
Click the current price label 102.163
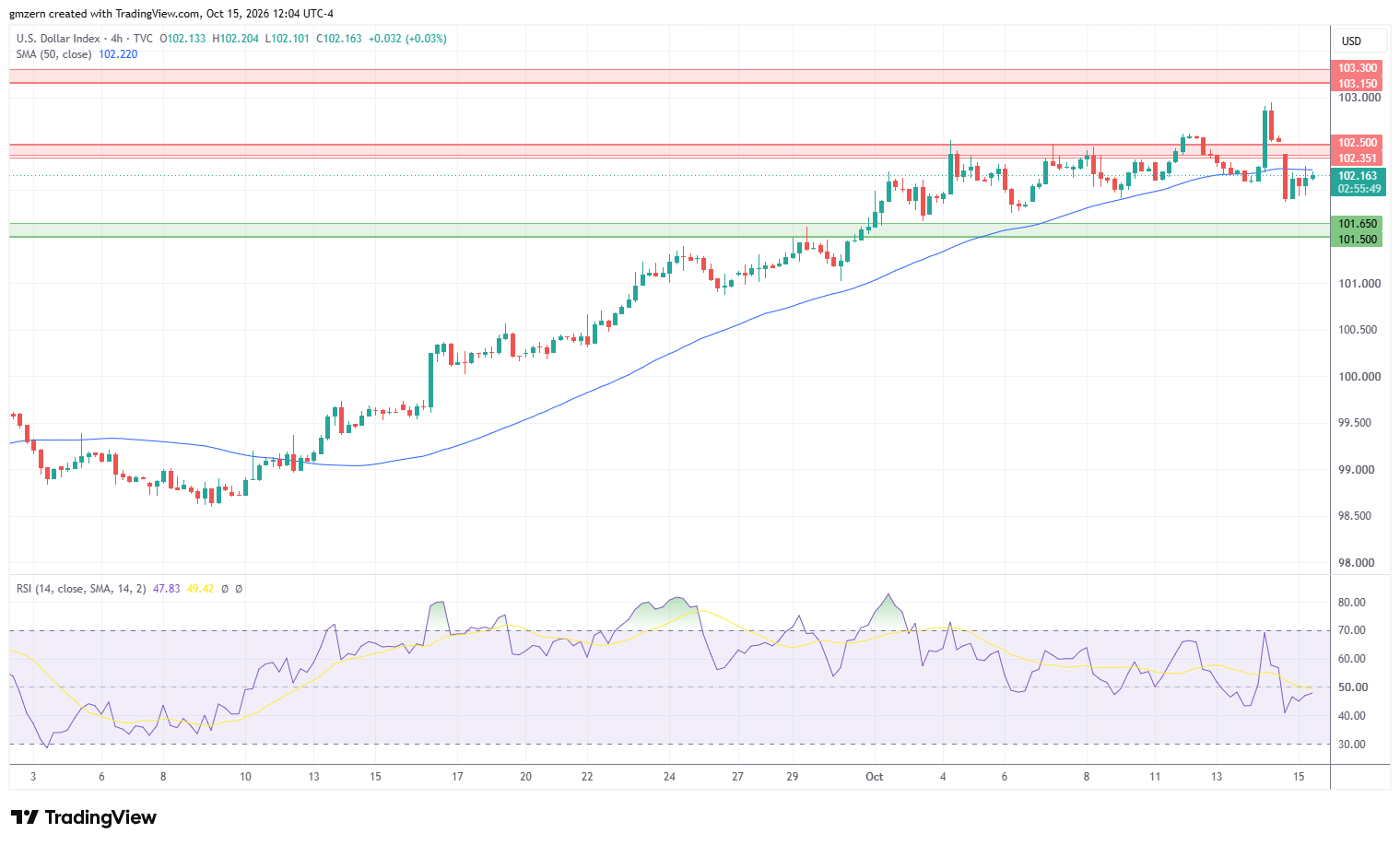click(x=1358, y=176)
